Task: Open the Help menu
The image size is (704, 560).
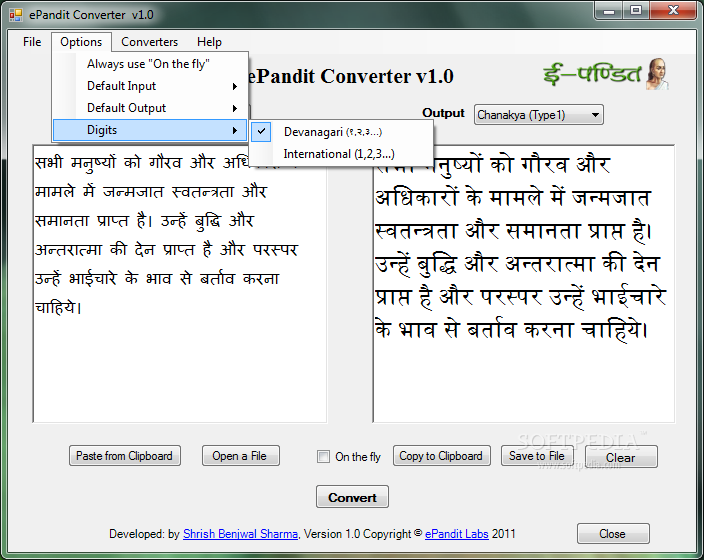Action: coord(209,42)
